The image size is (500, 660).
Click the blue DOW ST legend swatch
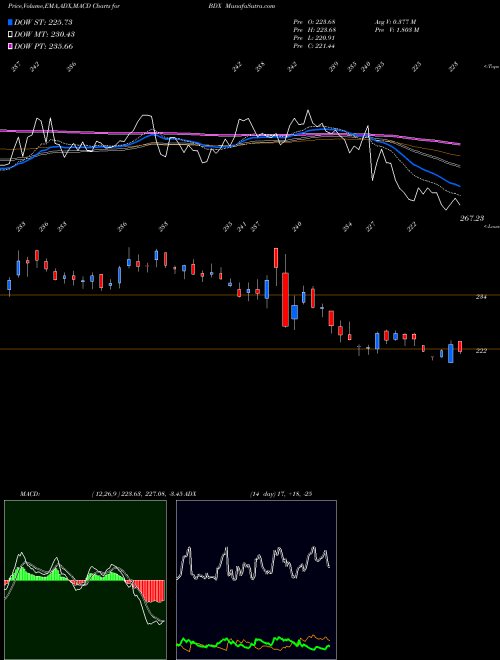coord(10,22)
